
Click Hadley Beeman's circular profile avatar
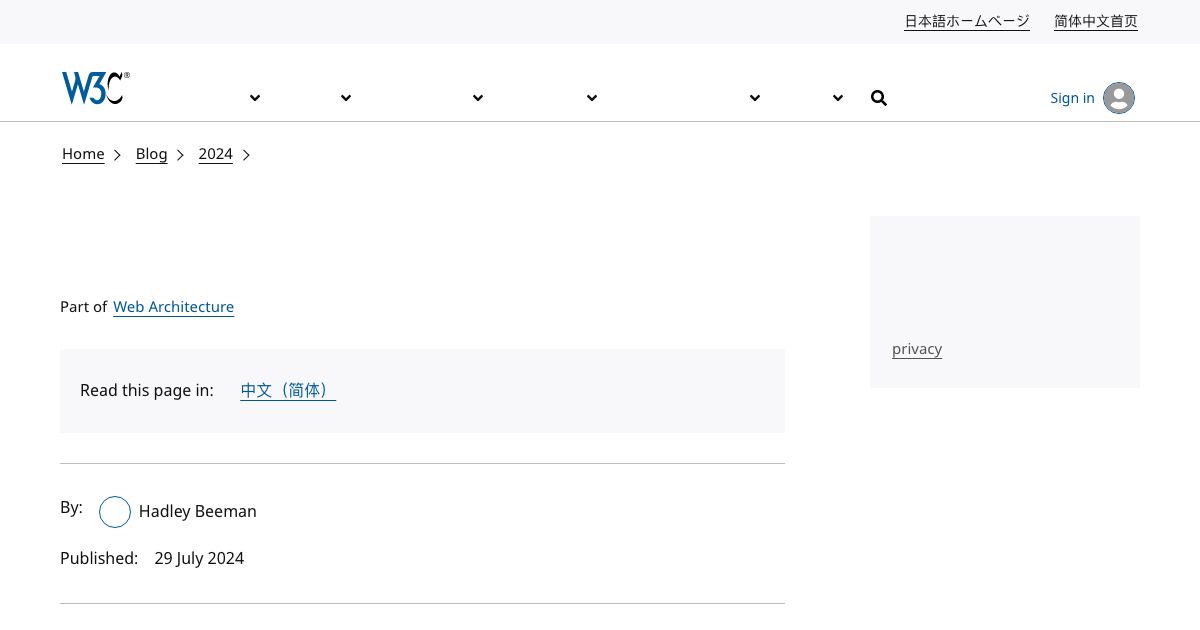pos(114,512)
